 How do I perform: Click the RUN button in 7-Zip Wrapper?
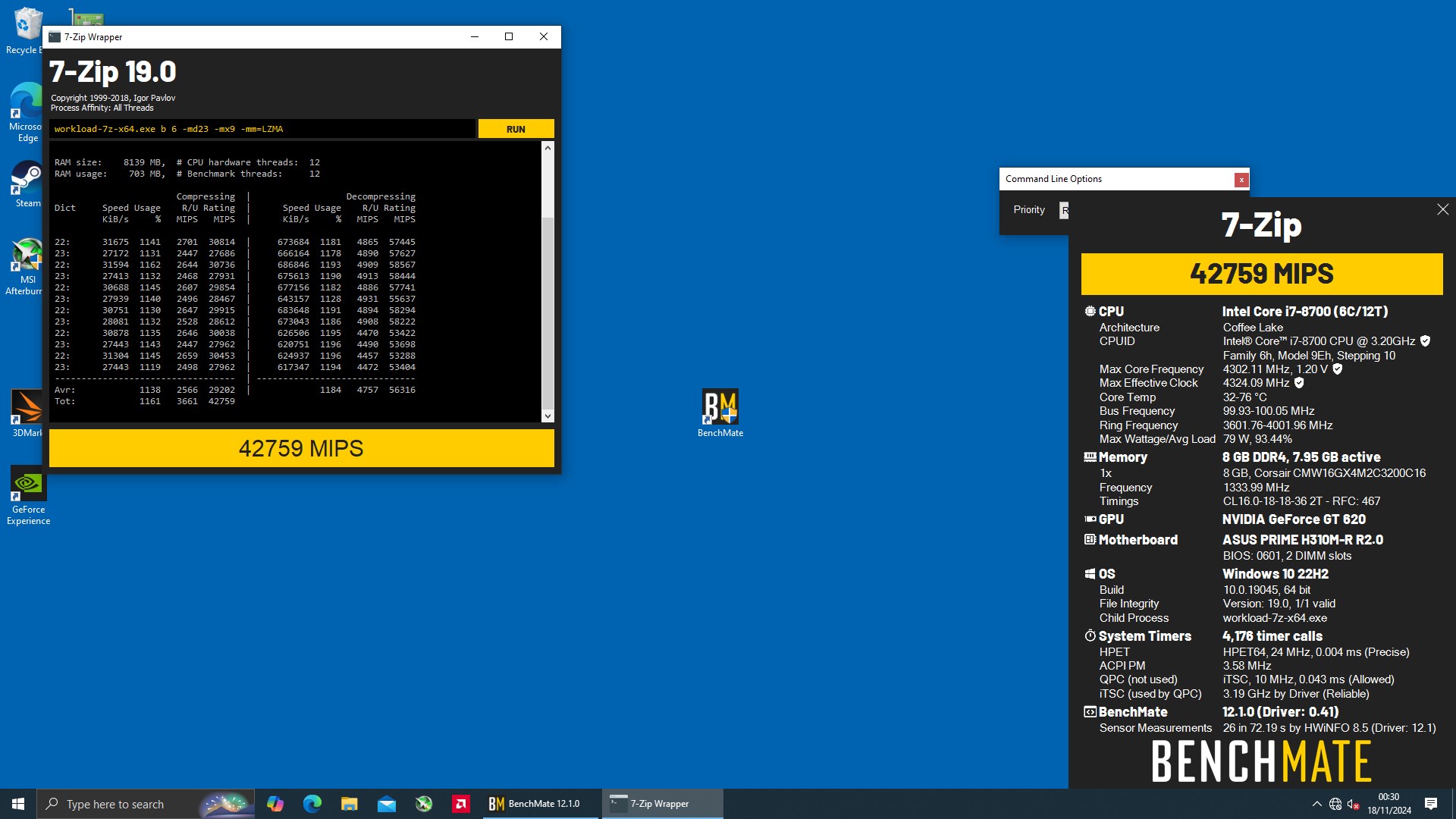(516, 129)
